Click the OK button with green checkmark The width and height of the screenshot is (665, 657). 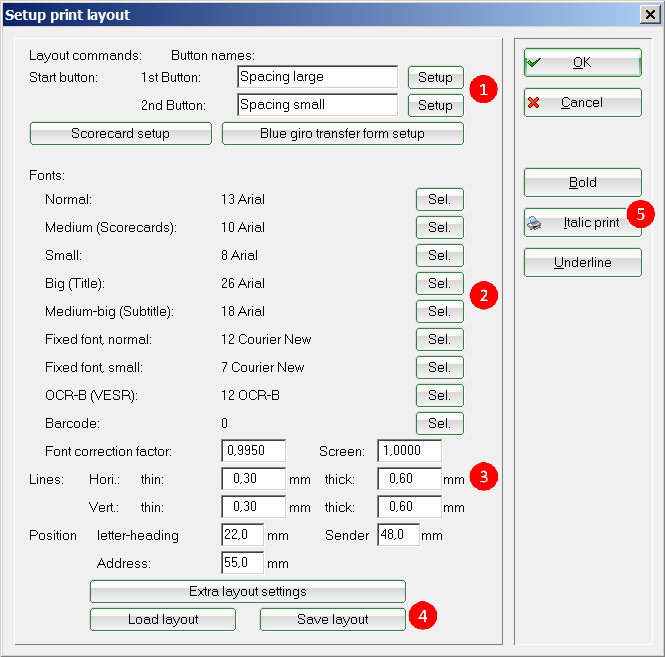[582, 62]
